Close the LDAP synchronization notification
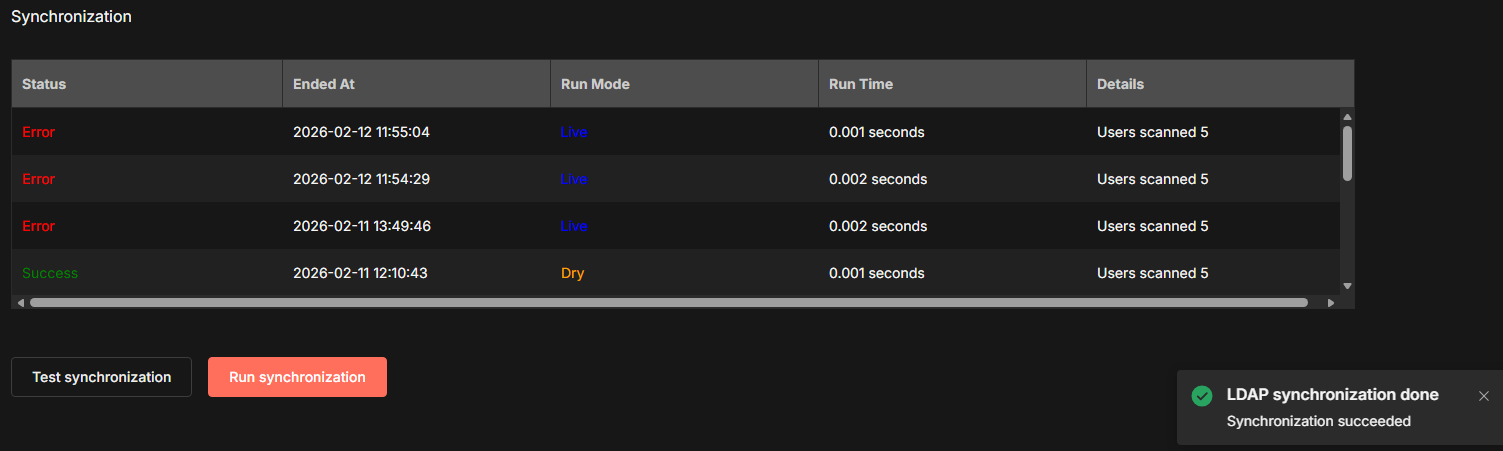1503x451 pixels. [1483, 396]
